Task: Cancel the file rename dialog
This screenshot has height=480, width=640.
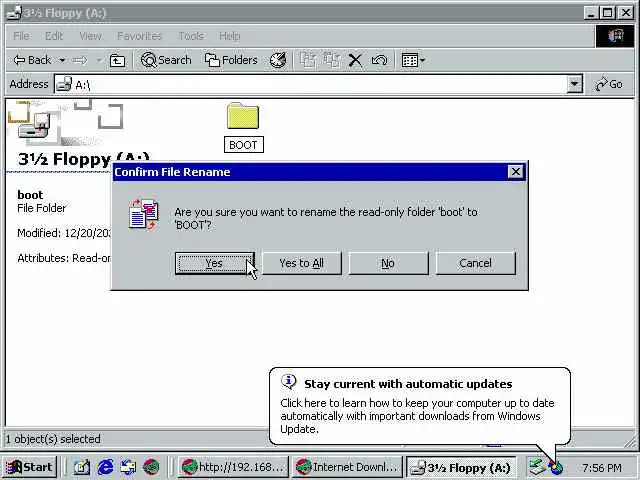Action: click(476, 263)
